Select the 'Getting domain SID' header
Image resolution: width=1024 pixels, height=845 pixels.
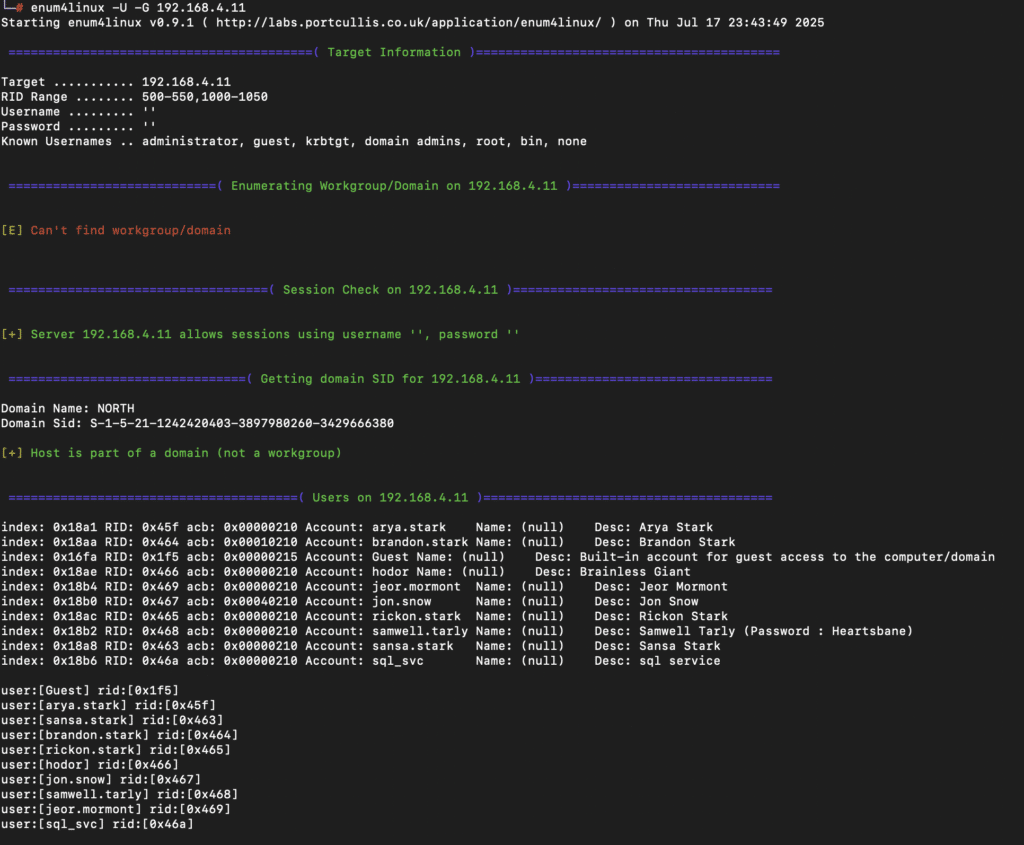point(390,379)
